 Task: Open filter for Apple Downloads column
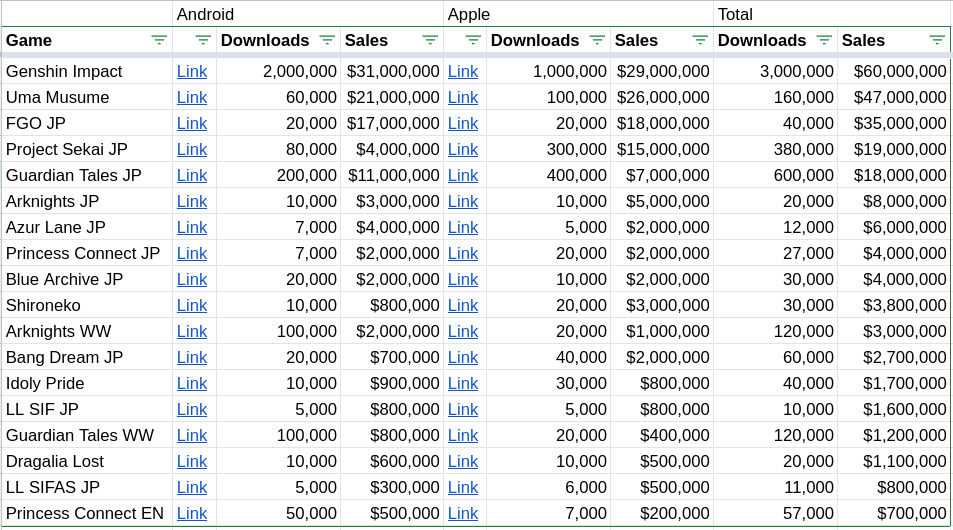[597, 40]
